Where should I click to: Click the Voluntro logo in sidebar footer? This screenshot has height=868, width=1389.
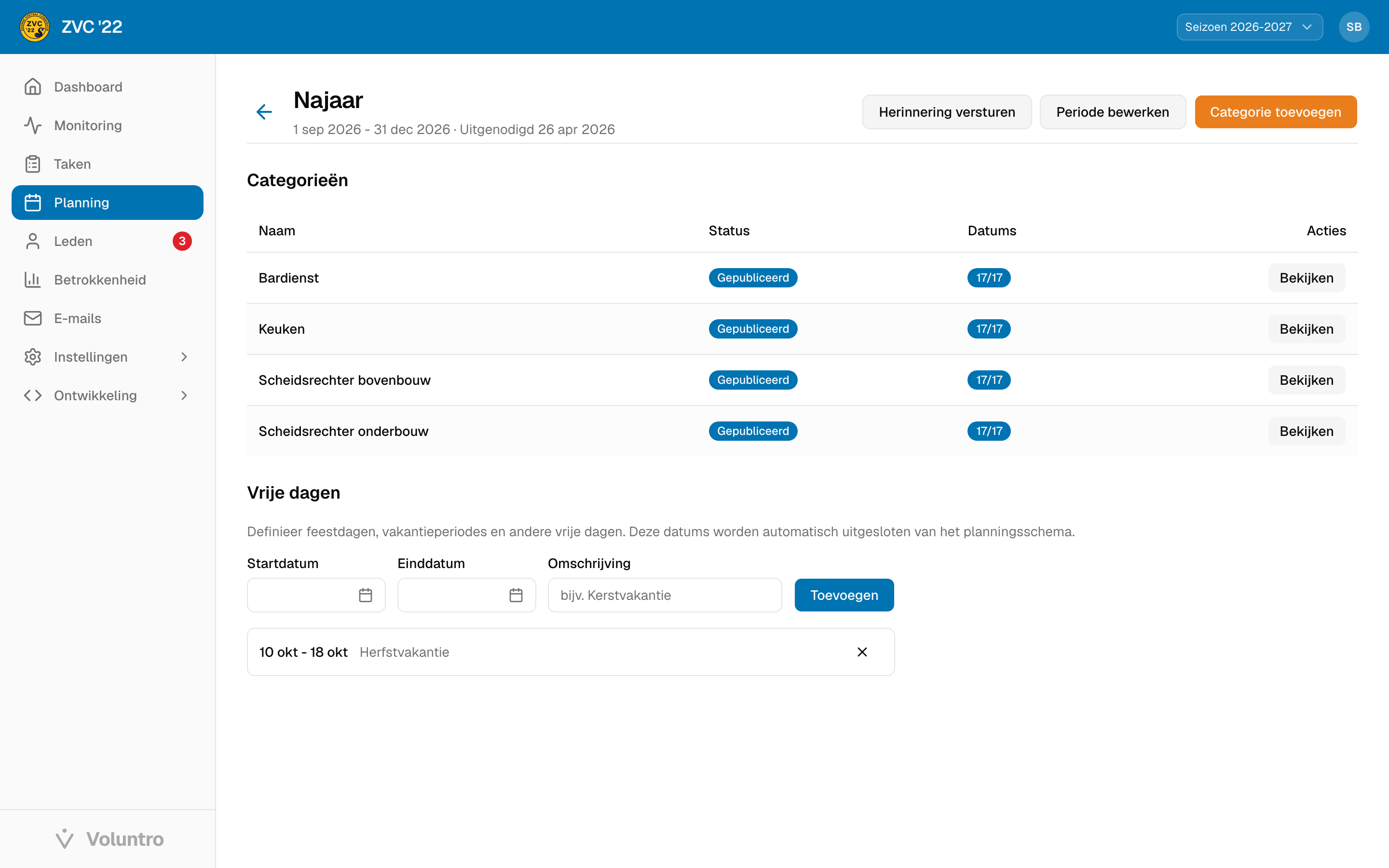(109, 839)
